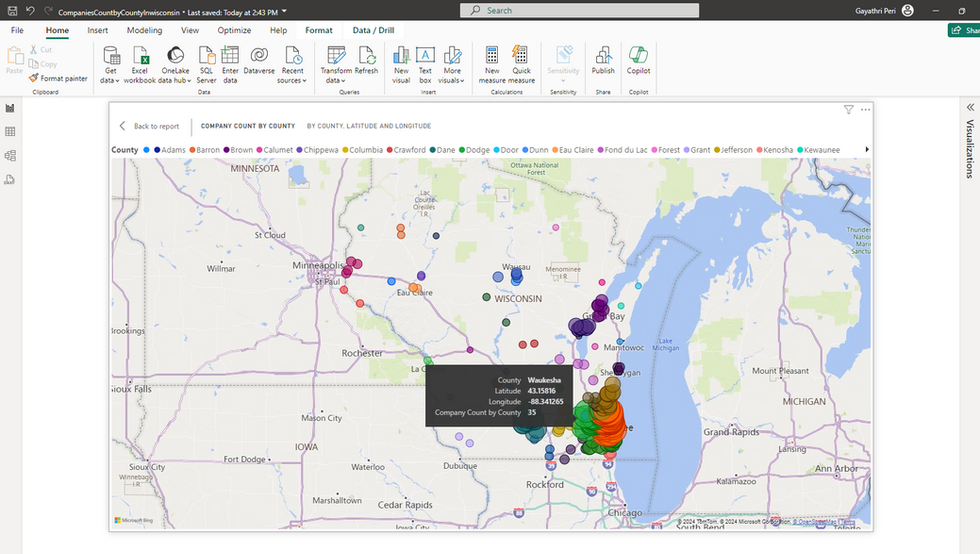This screenshot has height=554, width=980.
Task: Open OneLake data hub
Action: (175, 64)
